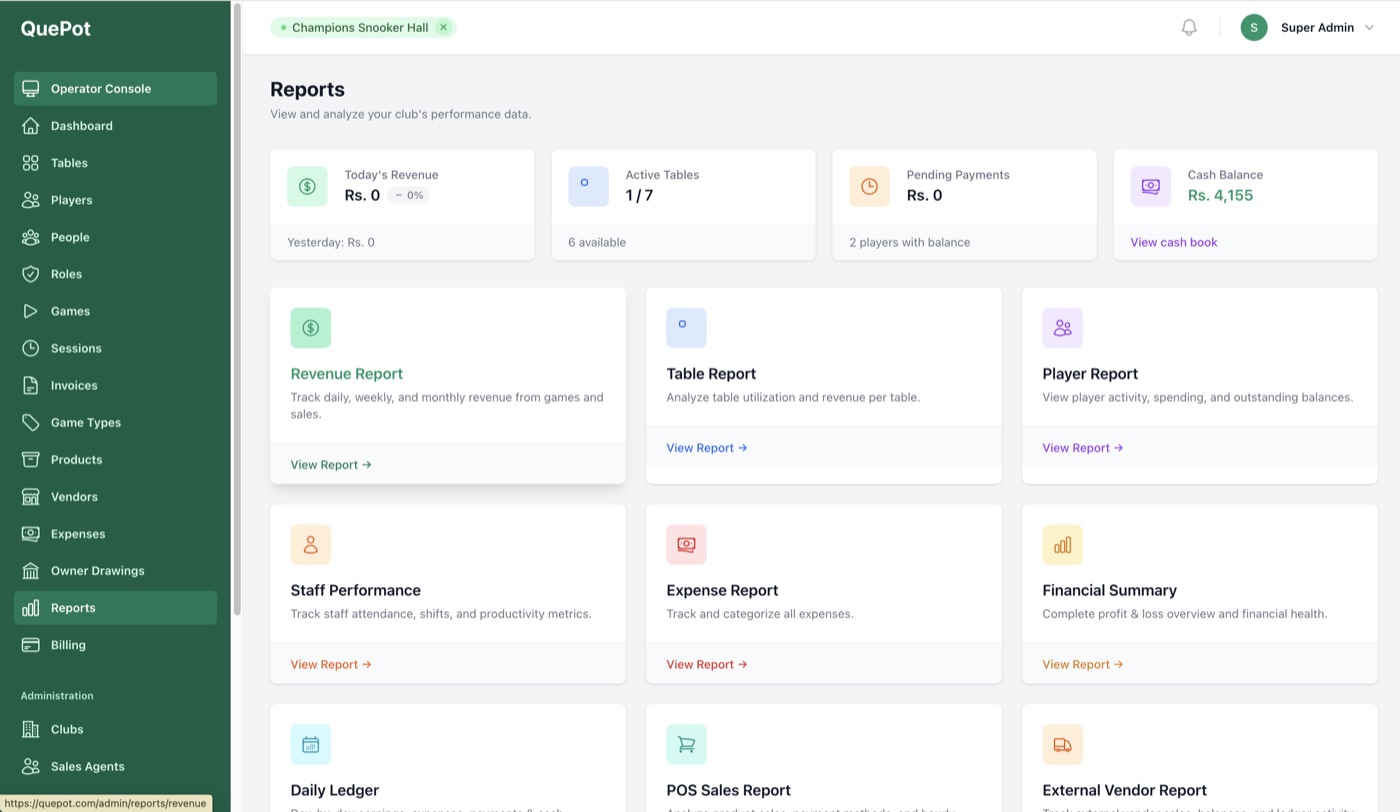Click the Expense Report cash icon
The width and height of the screenshot is (1400, 812).
(x=686, y=545)
